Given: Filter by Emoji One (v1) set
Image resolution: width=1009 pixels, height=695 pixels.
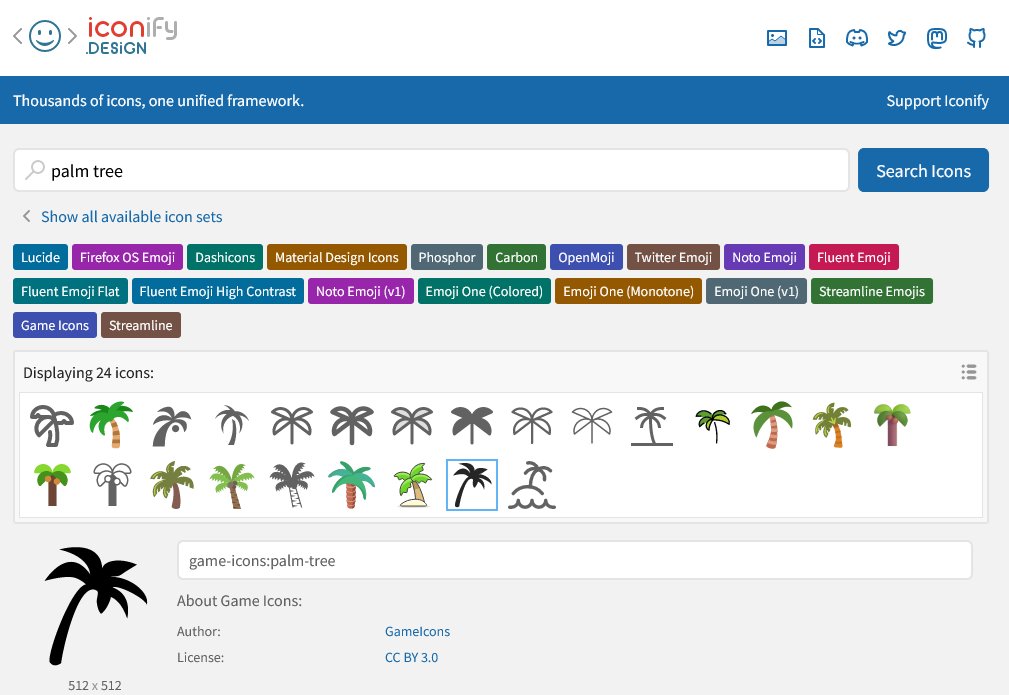Looking at the screenshot, I should (x=756, y=292).
